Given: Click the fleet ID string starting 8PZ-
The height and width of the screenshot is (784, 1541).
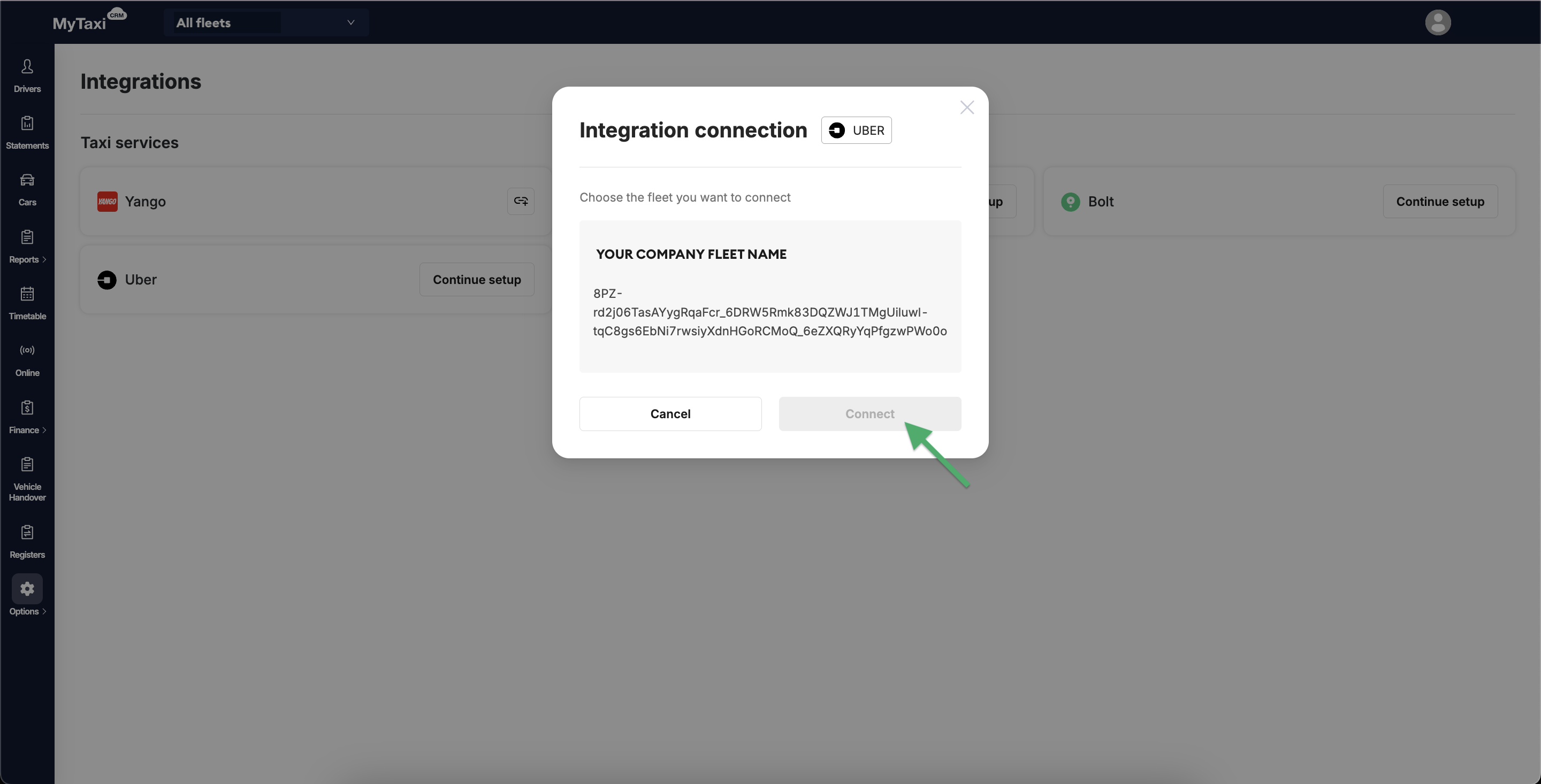Looking at the screenshot, I should [769, 312].
